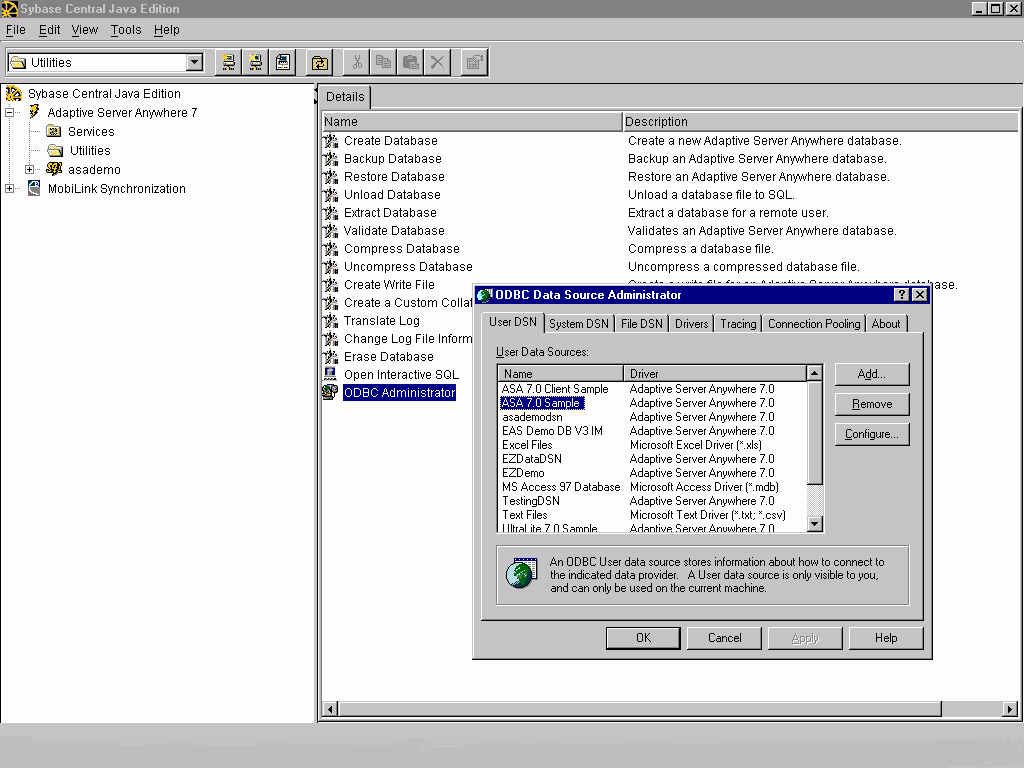Select the EZDataDSN data source entry

click(x=531, y=459)
